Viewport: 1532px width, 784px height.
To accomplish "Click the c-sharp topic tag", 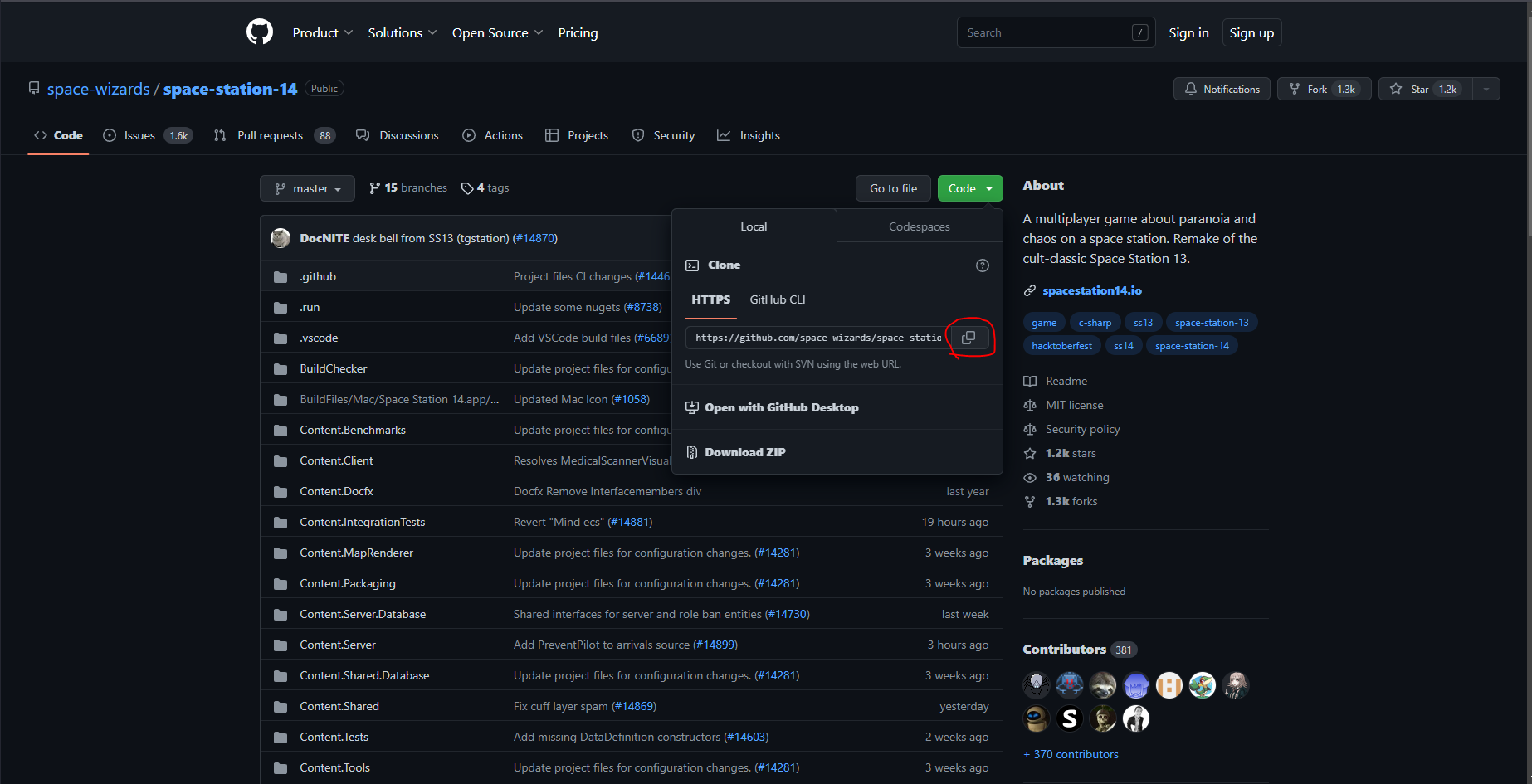I will (1094, 323).
